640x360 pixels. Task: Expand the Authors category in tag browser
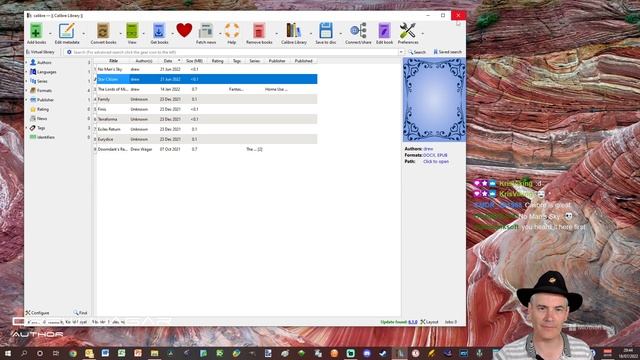pyautogui.click(x=27, y=62)
